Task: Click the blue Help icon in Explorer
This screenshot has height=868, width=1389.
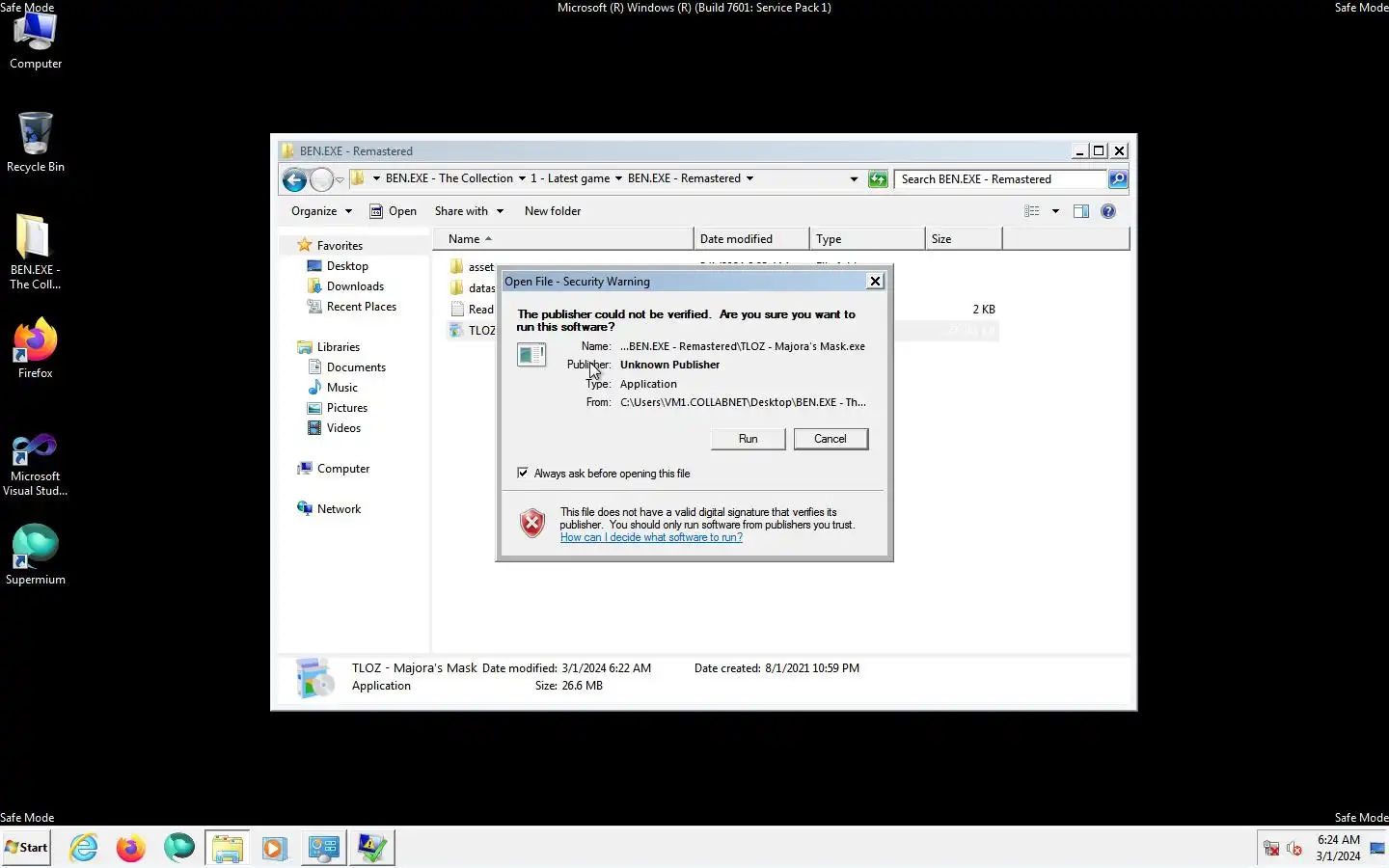Action: pos(1108,211)
